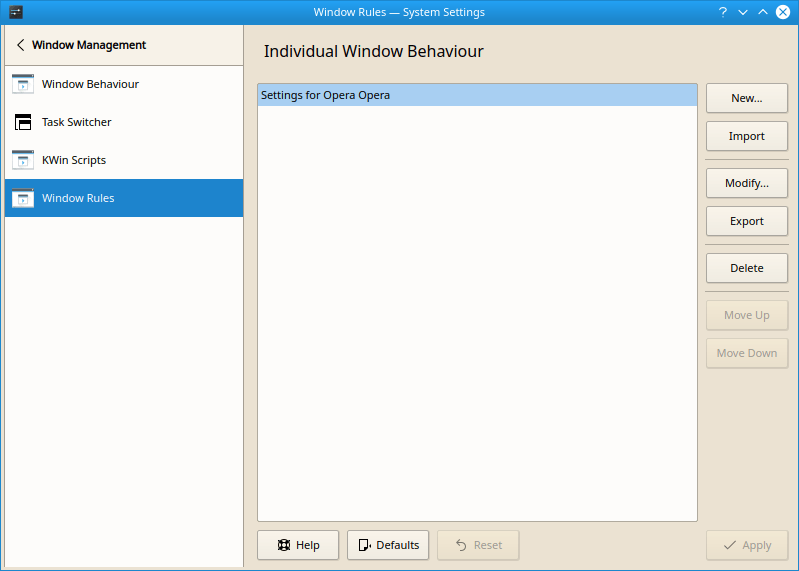799x571 pixels.
Task: Click the Window Behaviour sidebar icon
Action: pos(23,84)
